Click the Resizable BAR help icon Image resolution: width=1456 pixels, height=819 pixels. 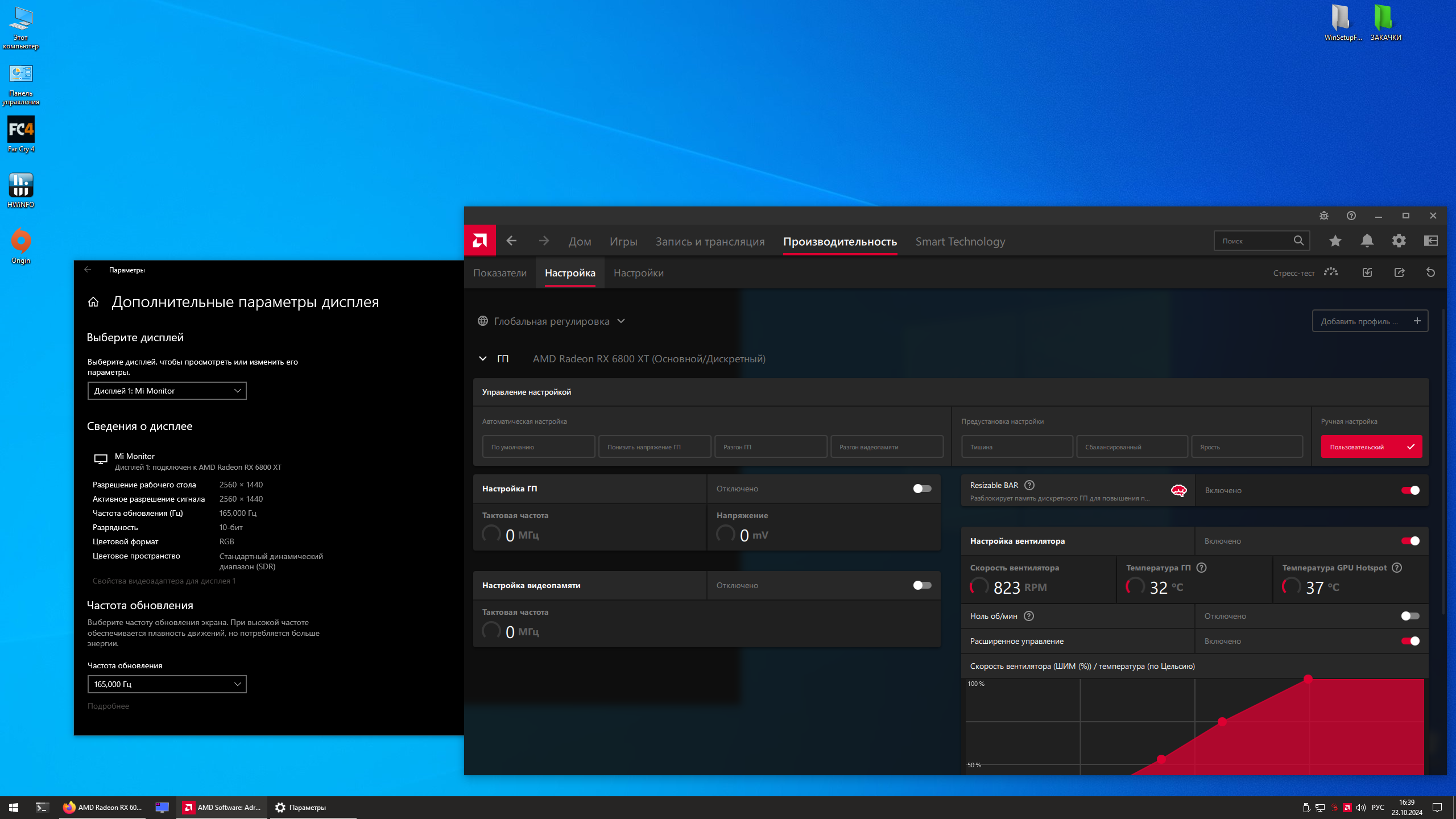(x=1029, y=485)
